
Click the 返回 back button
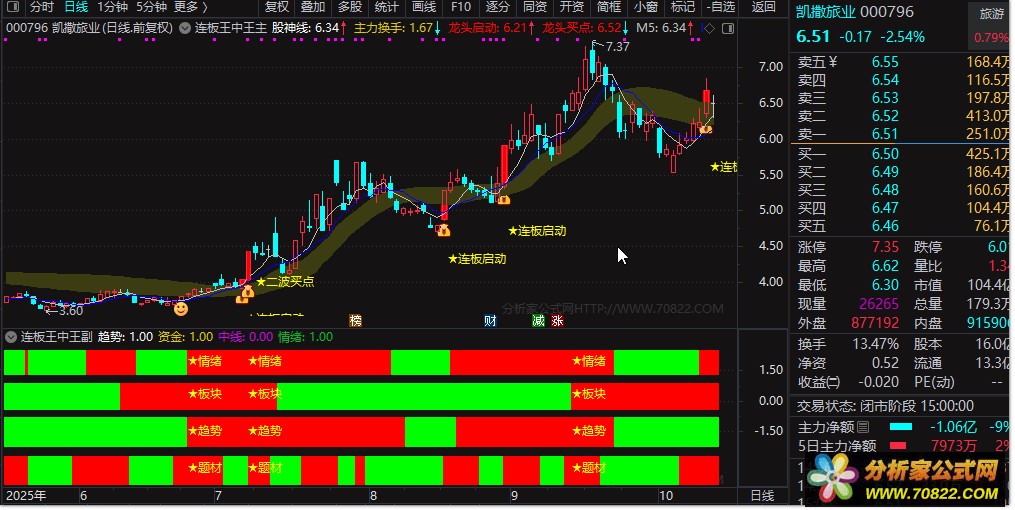[763, 7]
